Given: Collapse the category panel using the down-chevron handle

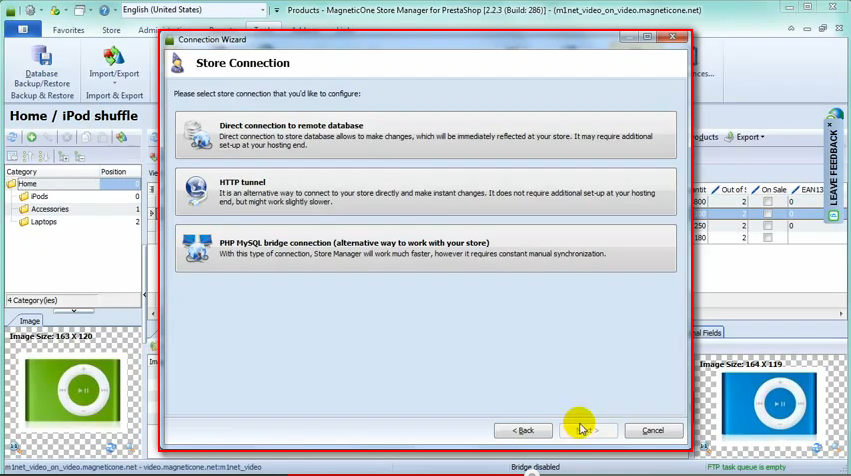Looking at the screenshot, I should point(74,311).
